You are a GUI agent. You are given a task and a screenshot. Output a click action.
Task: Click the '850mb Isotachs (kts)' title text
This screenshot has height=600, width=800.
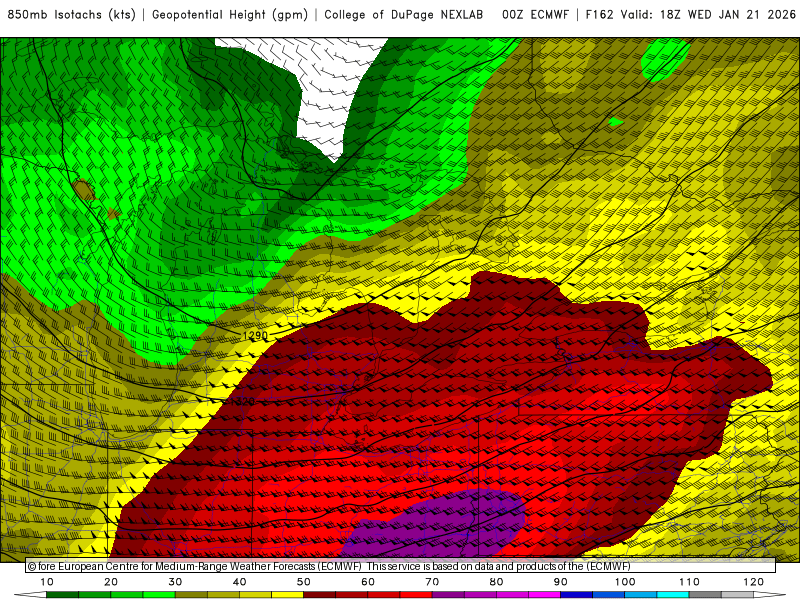tap(72, 15)
